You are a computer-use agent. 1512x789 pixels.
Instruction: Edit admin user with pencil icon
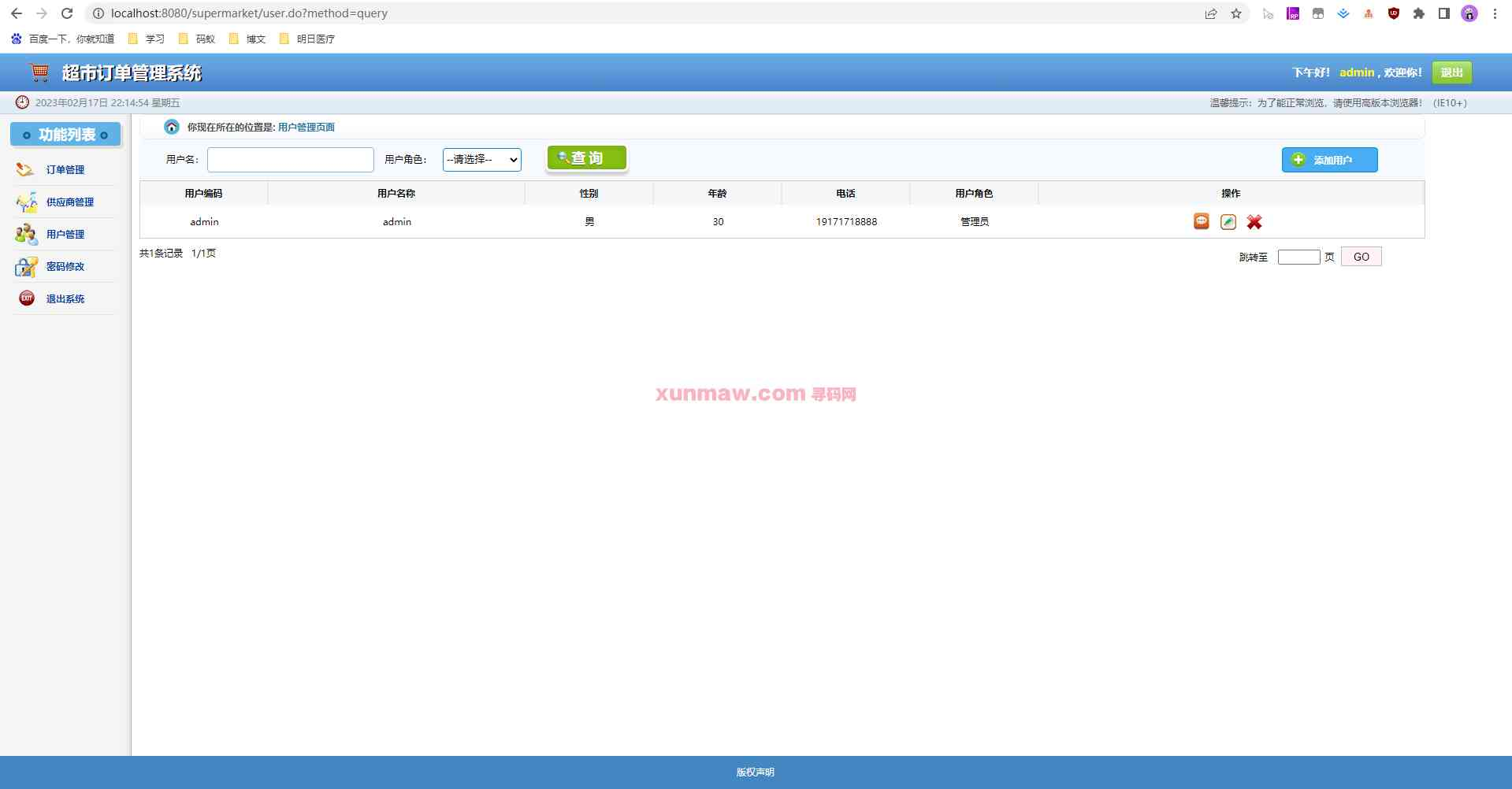(x=1228, y=222)
